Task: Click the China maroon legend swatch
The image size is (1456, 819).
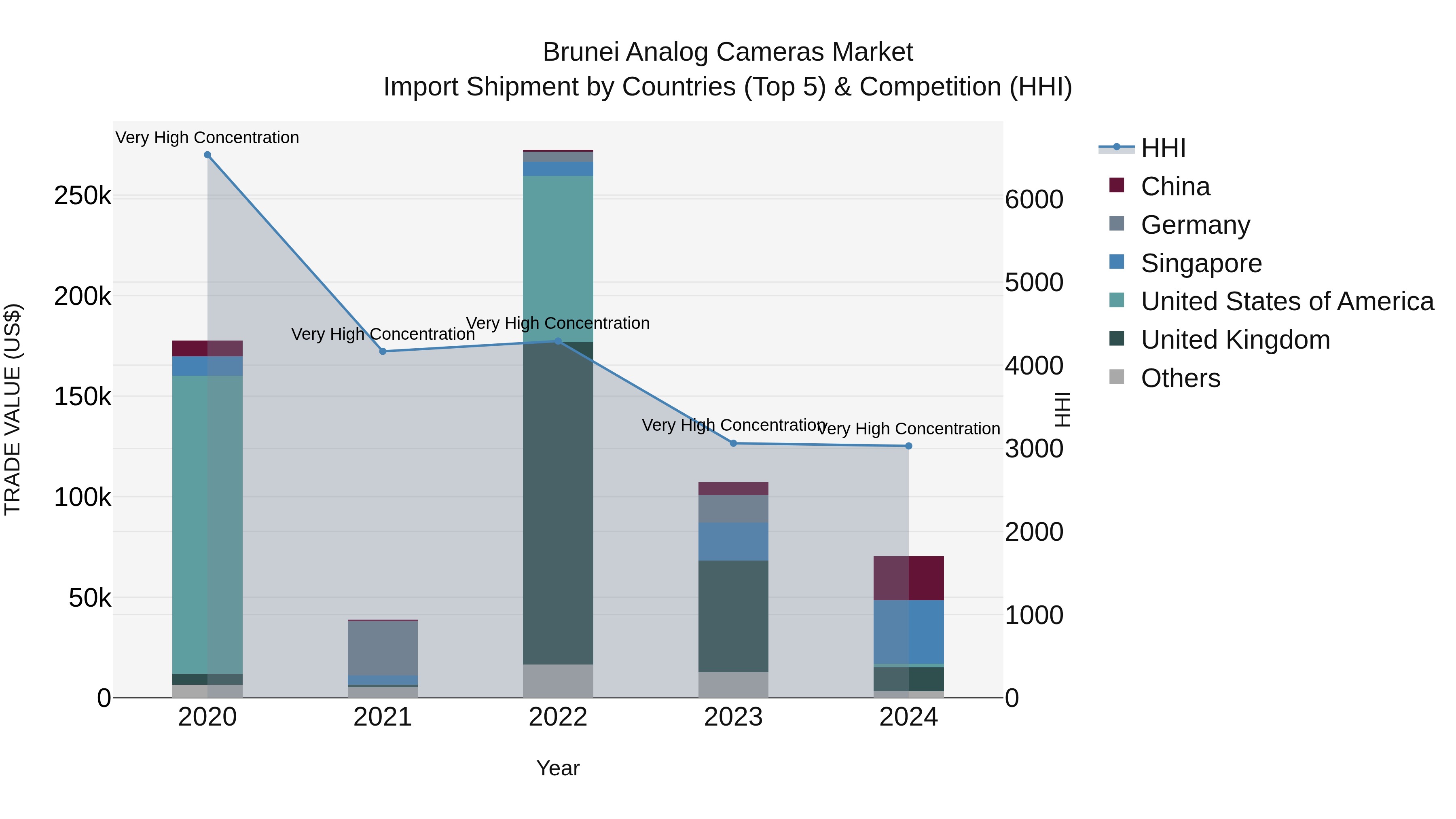Action: coord(1117,185)
